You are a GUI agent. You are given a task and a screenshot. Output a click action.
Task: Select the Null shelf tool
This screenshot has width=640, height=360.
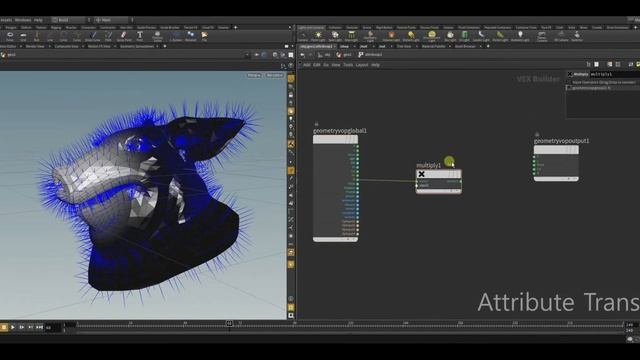coord(37,37)
